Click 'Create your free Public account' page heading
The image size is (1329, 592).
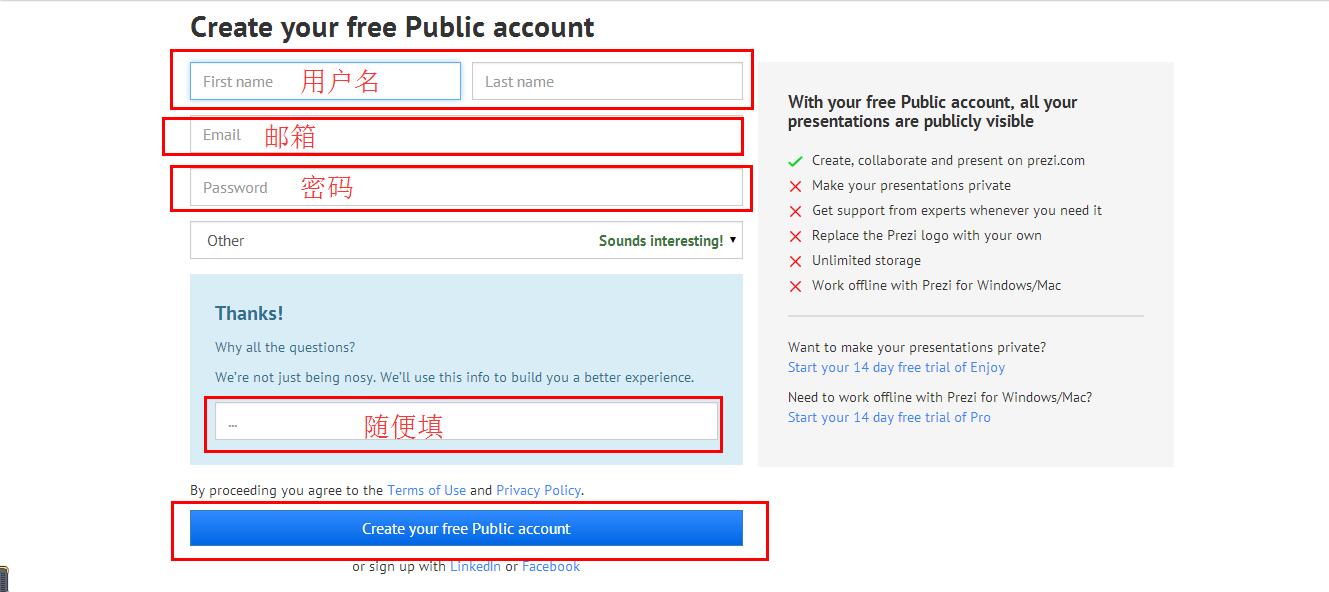tap(392, 27)
